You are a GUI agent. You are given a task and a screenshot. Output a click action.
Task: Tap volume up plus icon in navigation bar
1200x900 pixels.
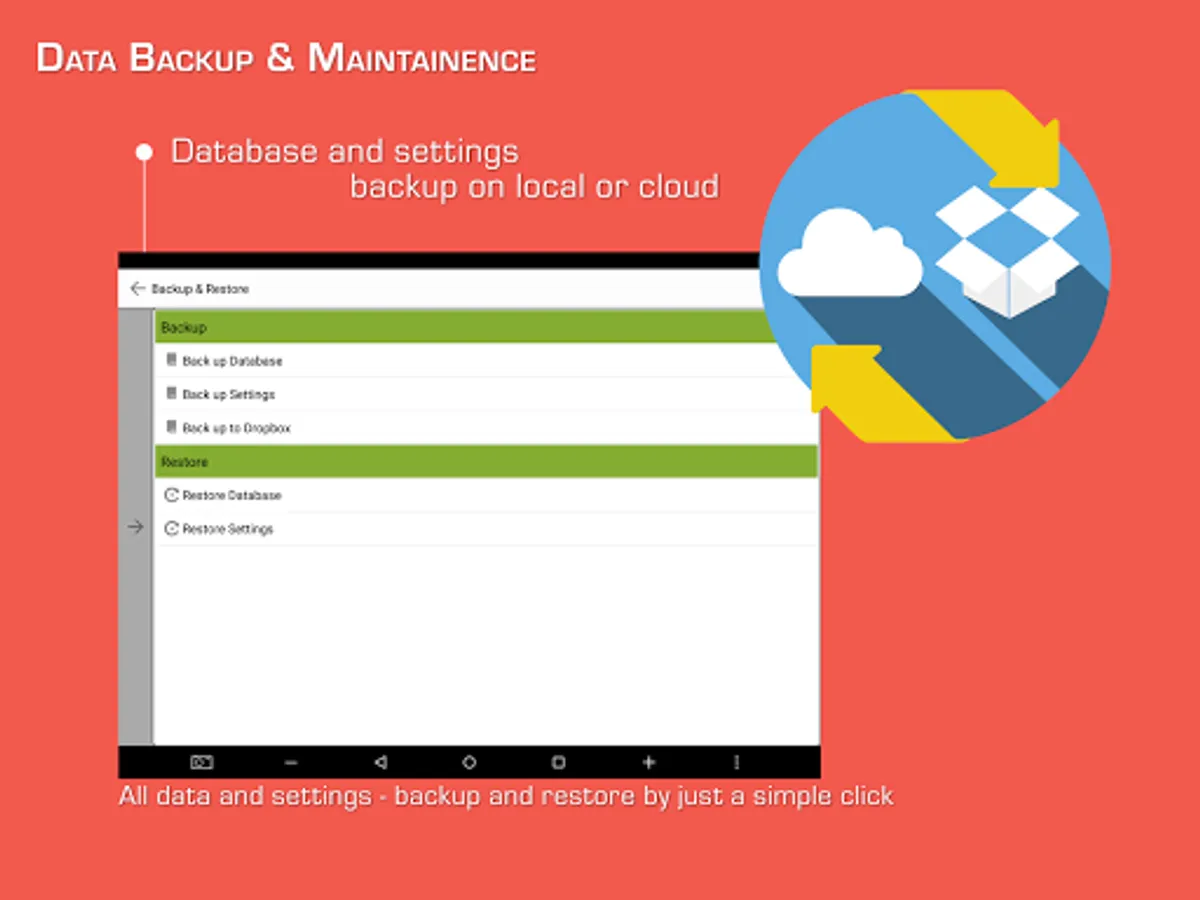click(648, 762)
